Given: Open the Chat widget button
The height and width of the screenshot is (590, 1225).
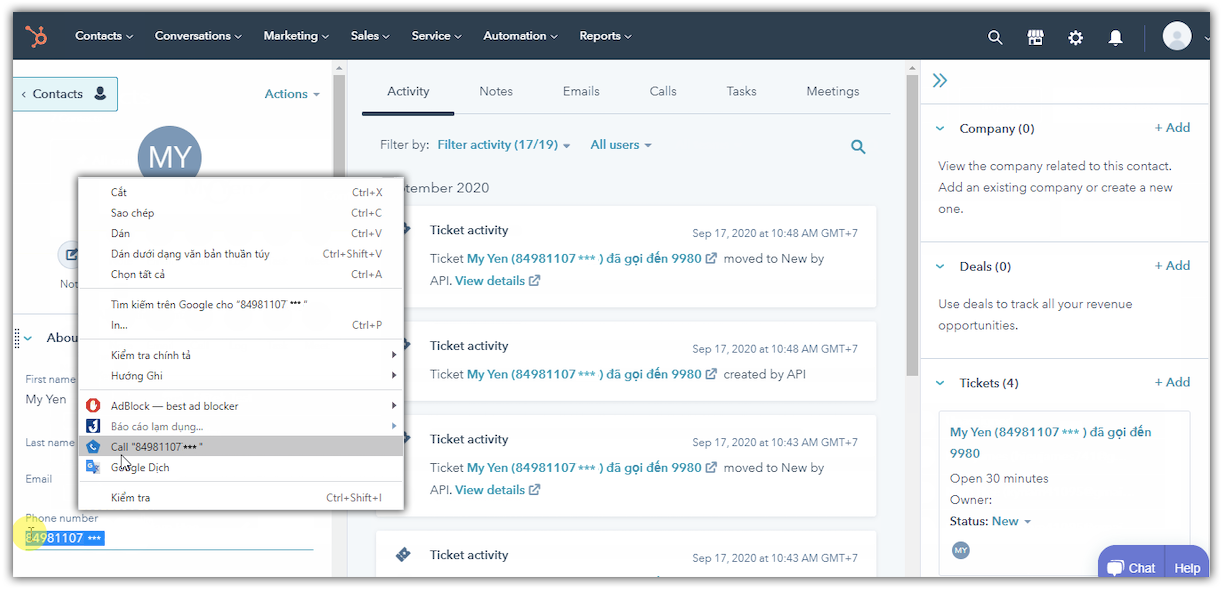Looking at the screenshot, I should coord(1130,568).
